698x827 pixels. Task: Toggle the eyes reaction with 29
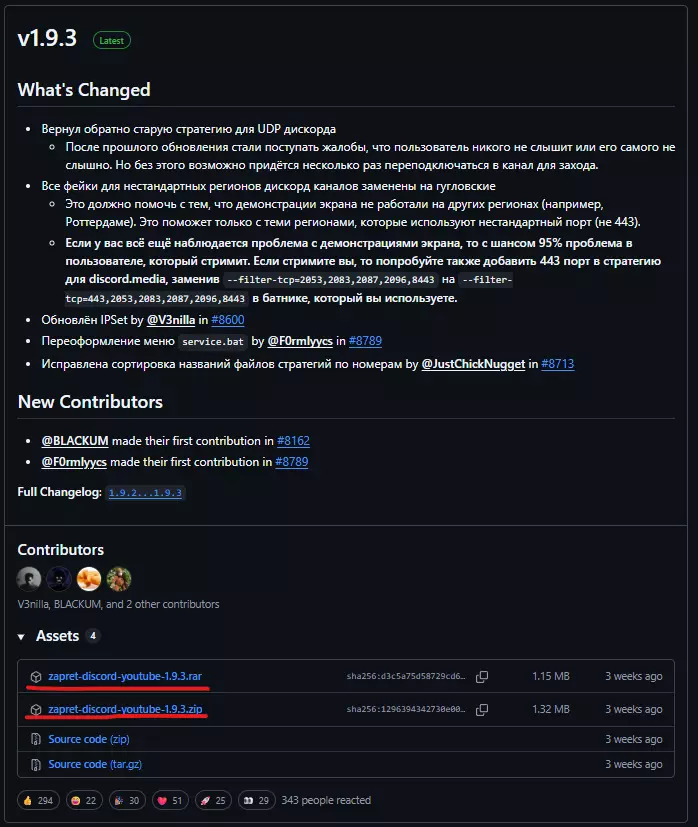[x=257, y=800]
